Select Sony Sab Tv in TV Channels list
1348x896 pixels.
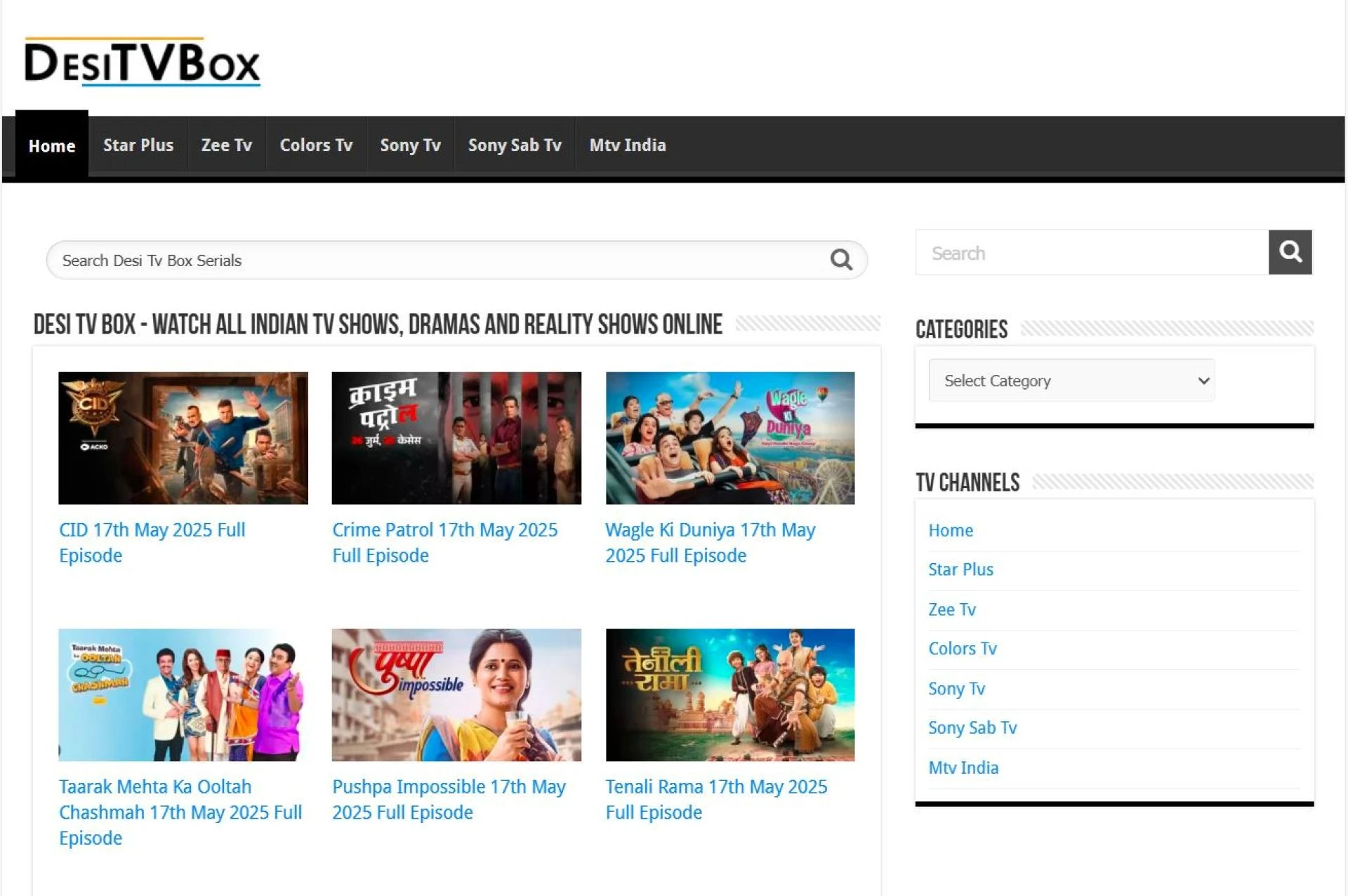pos(972,728)
